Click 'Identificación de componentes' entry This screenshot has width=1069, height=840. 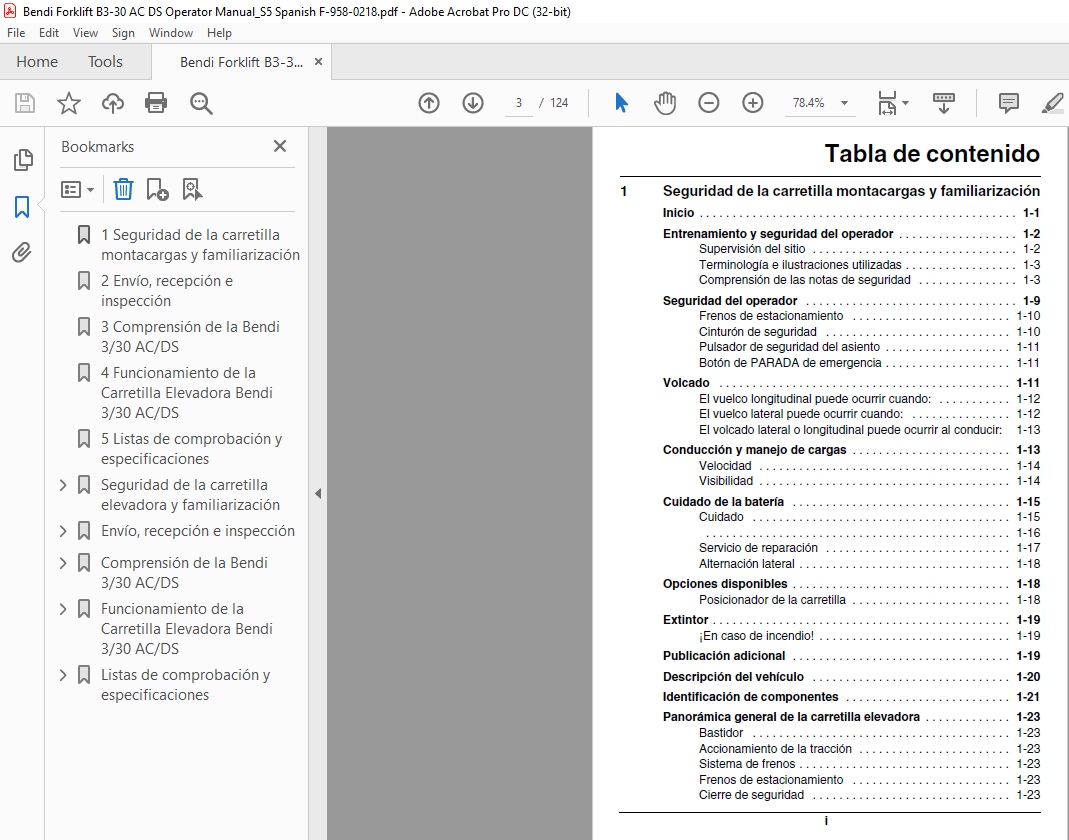pos(750,697)
